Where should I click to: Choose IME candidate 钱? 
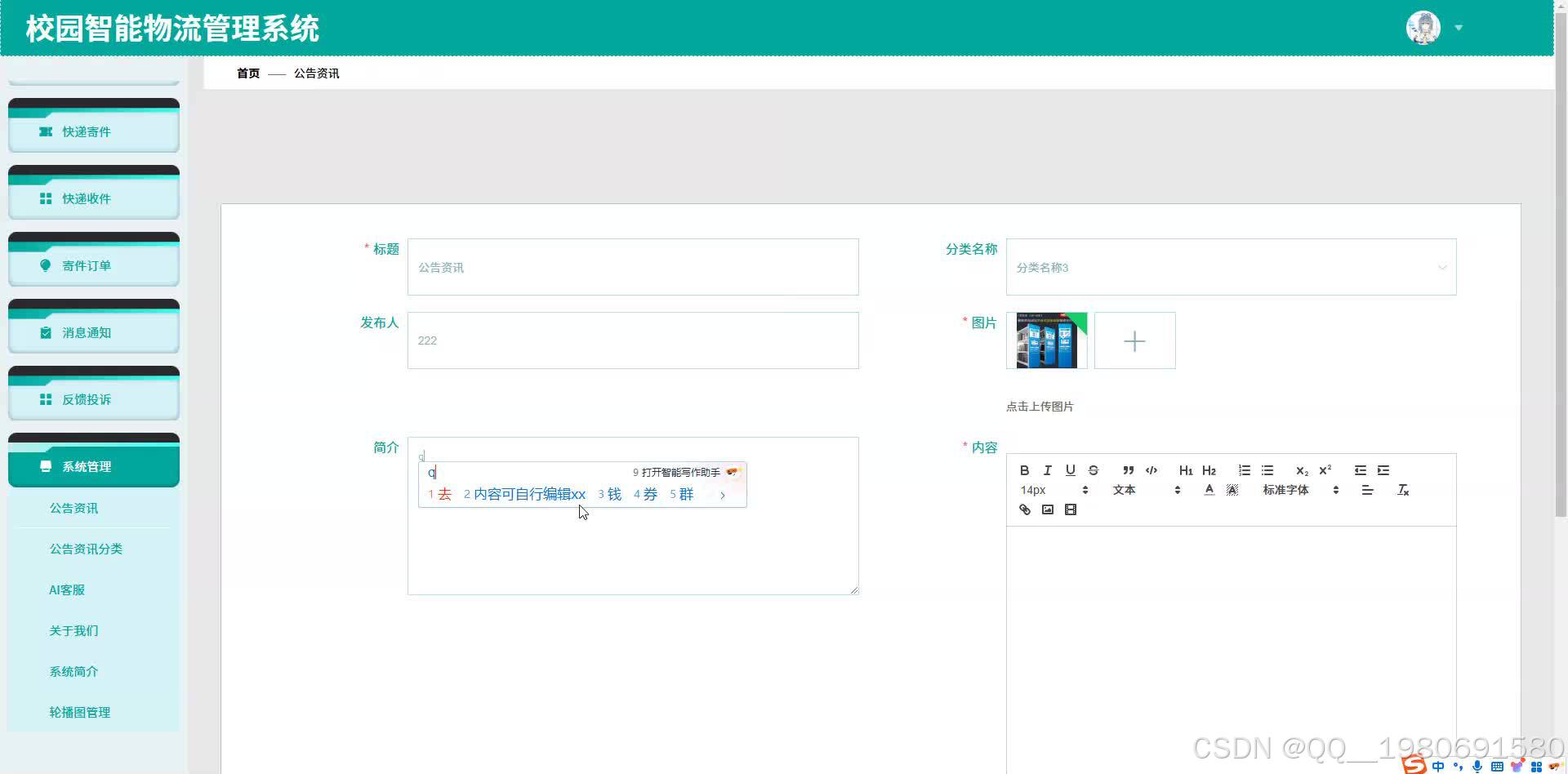pos(610,494)
